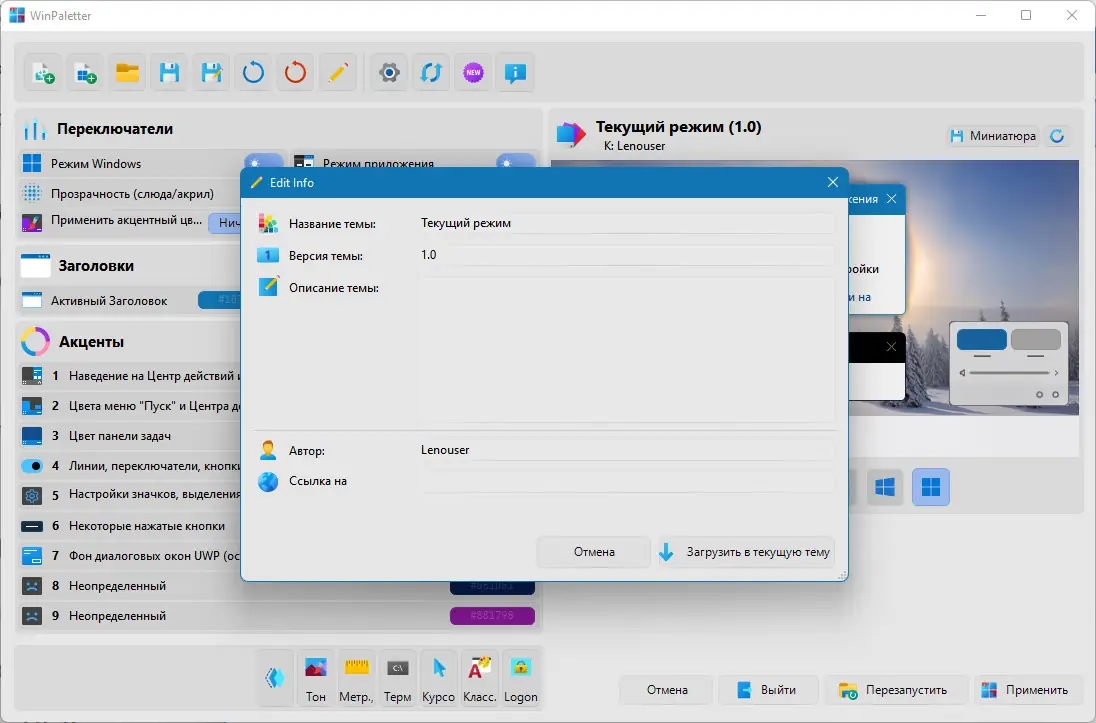Open the Курсо cursors tool
The image size is (1096, 723).
coord(438,678)
